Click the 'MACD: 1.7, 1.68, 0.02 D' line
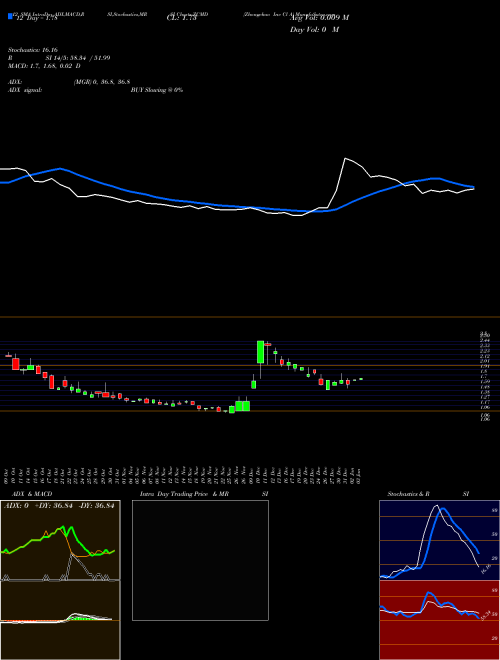 pos(44,66)
